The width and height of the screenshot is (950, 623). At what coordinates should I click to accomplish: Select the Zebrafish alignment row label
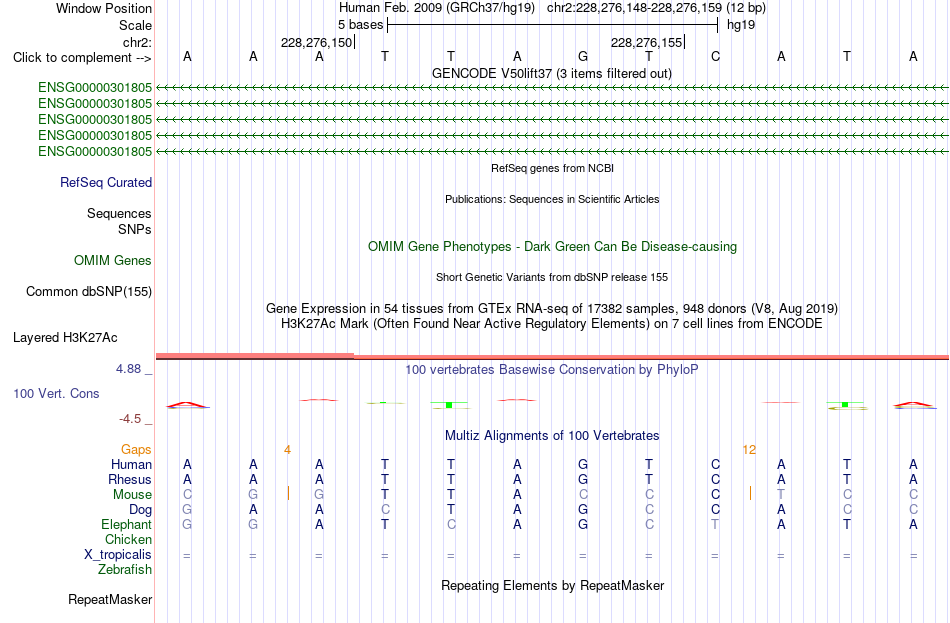(x=125, y=570)
